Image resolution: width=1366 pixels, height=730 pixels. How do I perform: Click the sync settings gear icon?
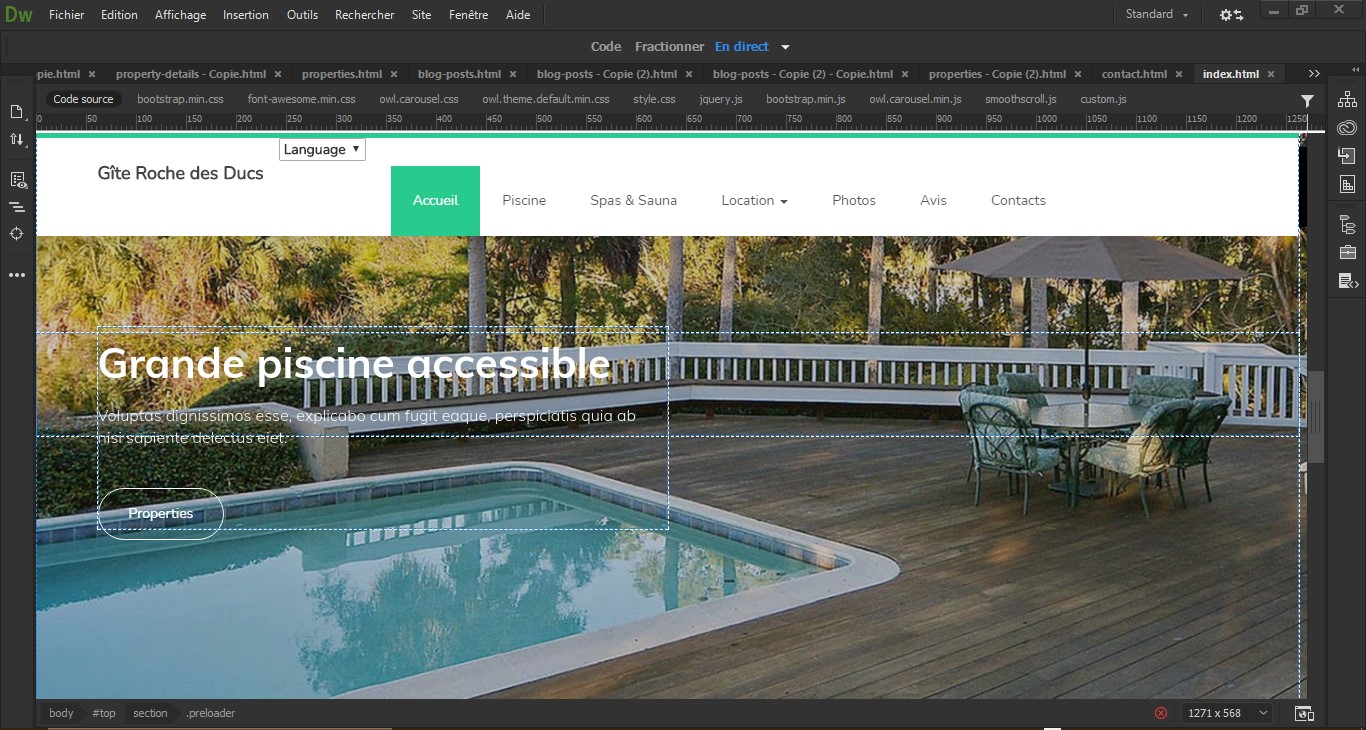pyautogui.click(x=1231, y=15)
